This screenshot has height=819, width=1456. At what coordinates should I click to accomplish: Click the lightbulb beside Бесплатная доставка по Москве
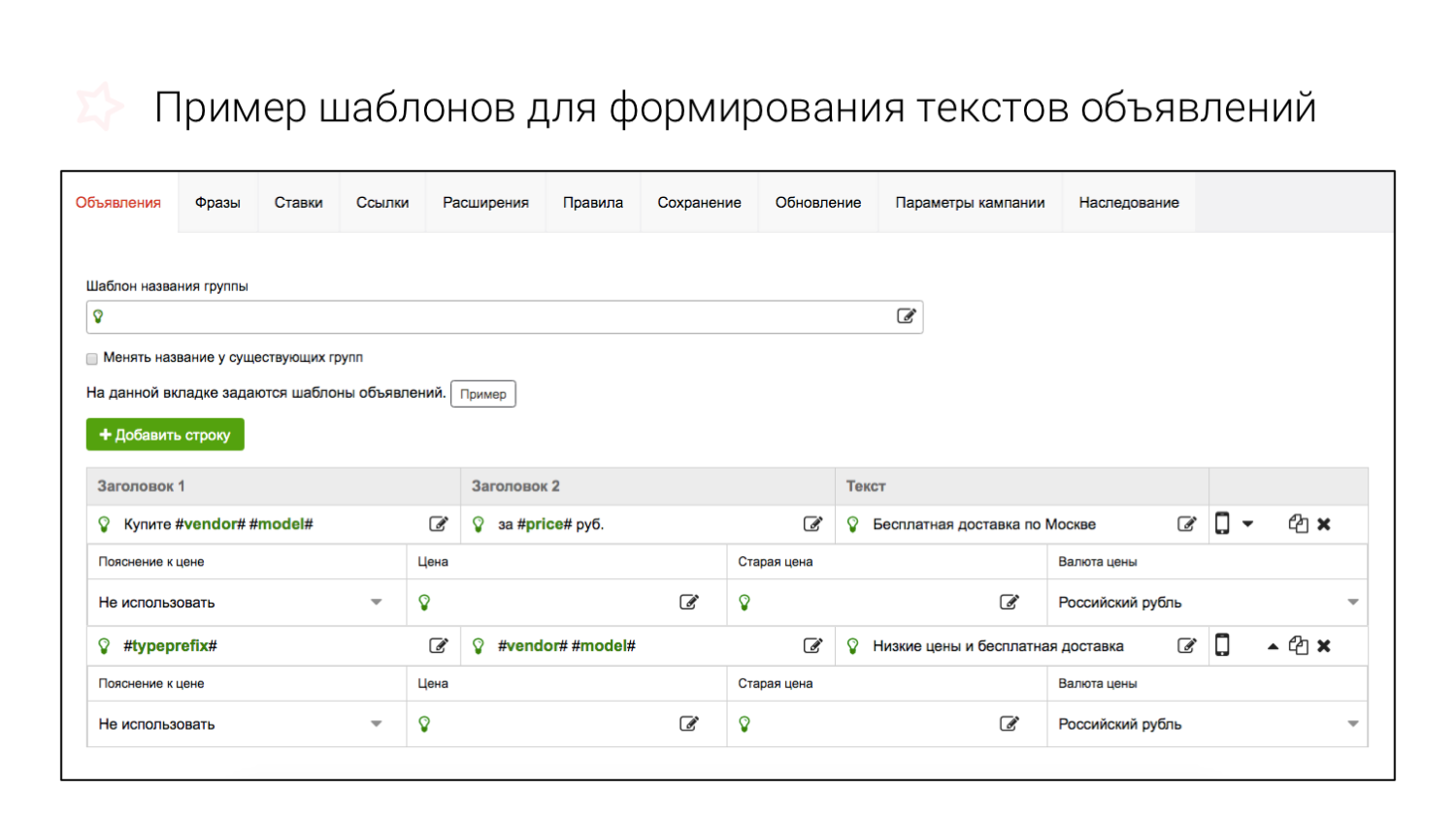click(853, 524)
